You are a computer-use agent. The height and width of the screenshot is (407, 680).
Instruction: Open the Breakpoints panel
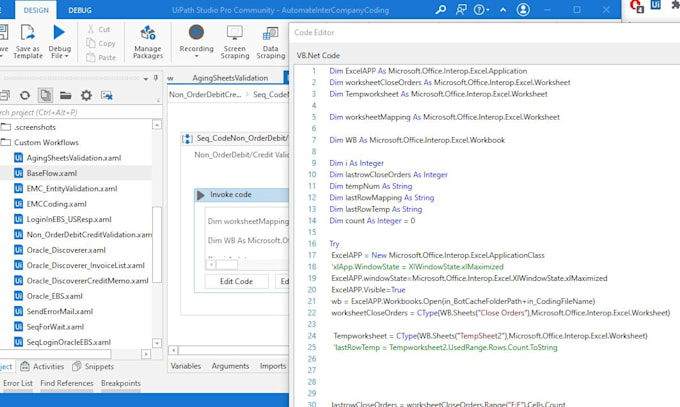[x=121, y=383]
